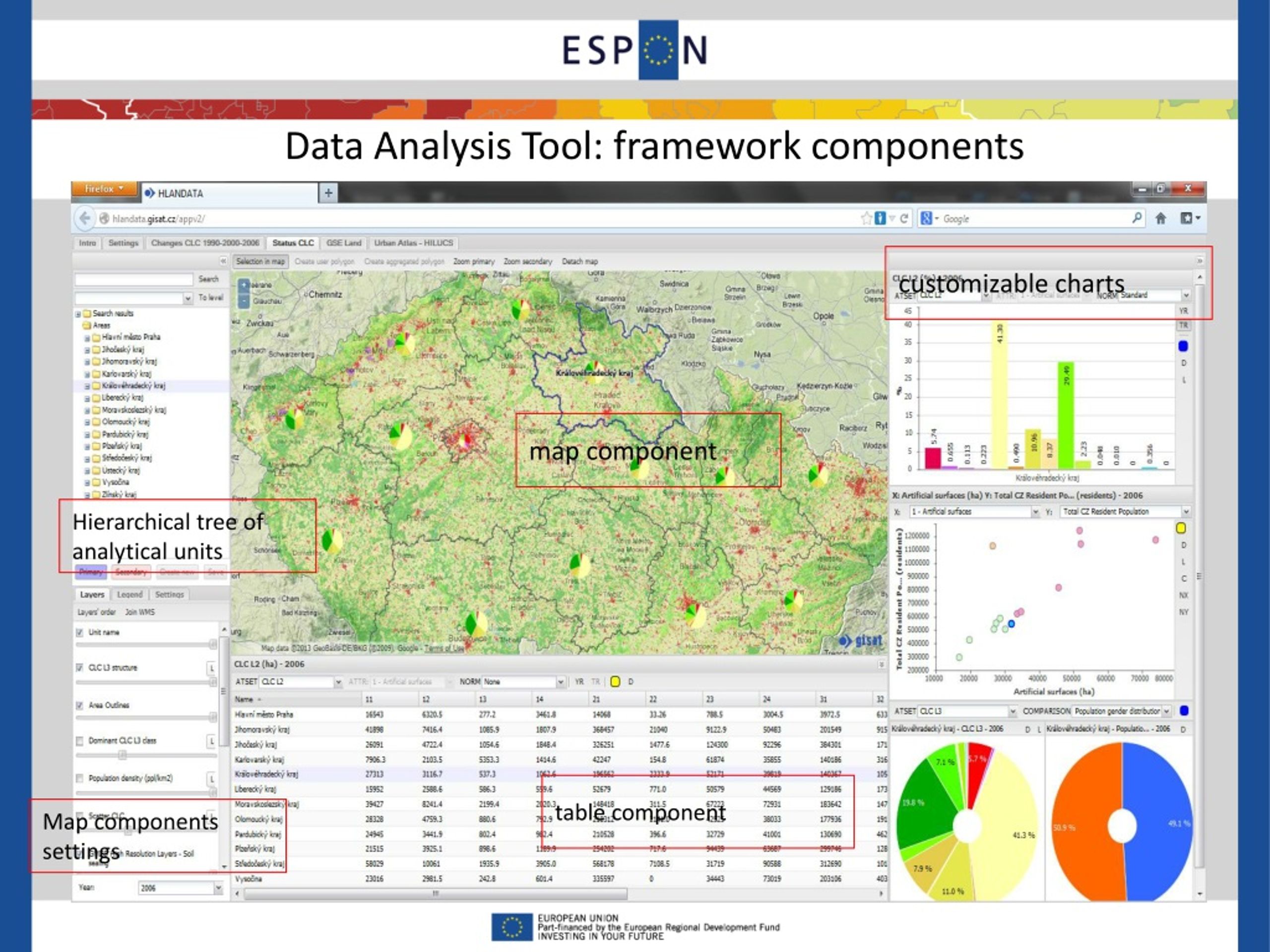Open the chart NORM Standard dropdown
The image size is (1270, 952).
pos(1186,296)
